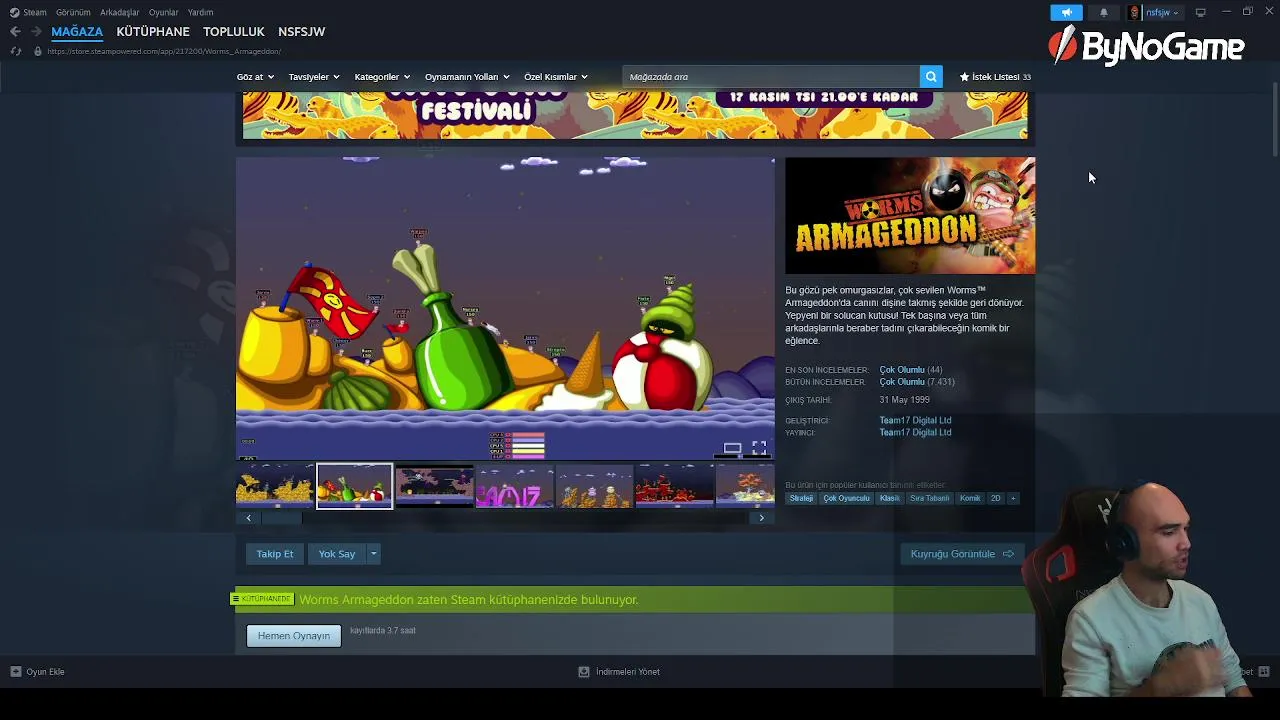Click the KÜTÜPHANEDE library badge
This screenshot has width=1280, height=720.
[262, 599]
